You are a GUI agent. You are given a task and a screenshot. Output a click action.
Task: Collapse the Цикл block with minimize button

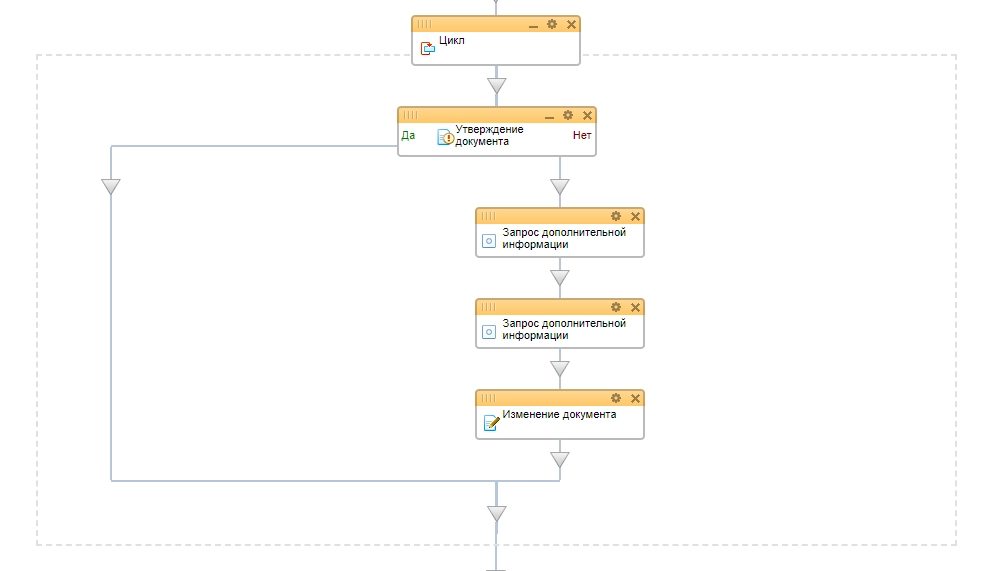click(x=533, y=24)
